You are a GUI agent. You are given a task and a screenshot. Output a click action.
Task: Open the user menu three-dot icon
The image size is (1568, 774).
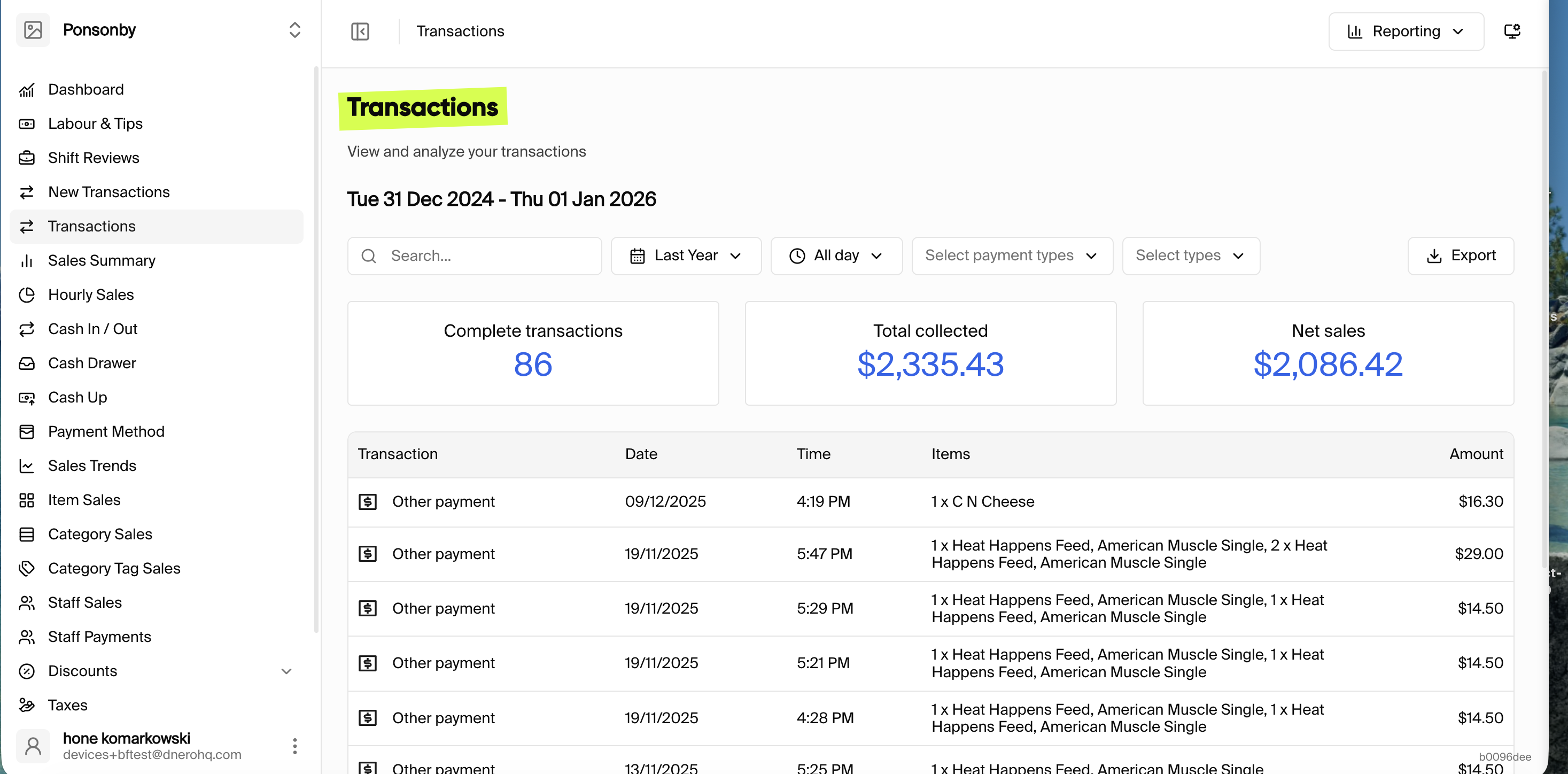(x=294, y=746)
